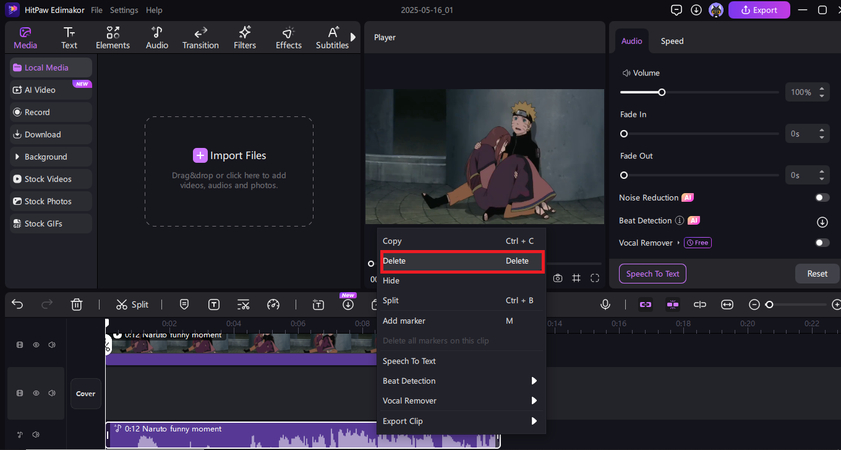The image size is (841, 450).
Task: Select the Audio properties tab
Action: [x=631, y=41]
